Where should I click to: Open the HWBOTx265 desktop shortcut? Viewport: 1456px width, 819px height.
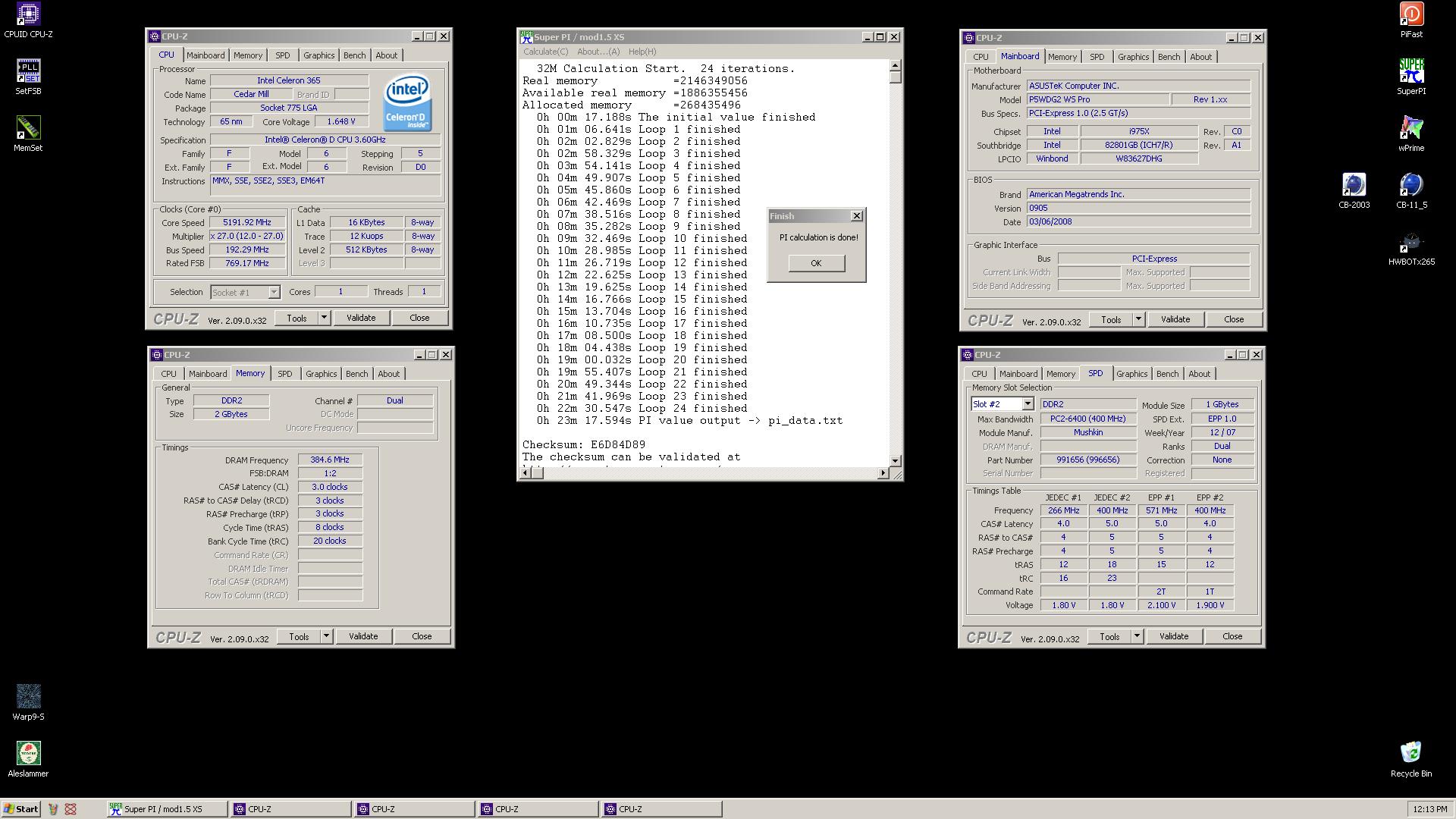[1411, 248]
